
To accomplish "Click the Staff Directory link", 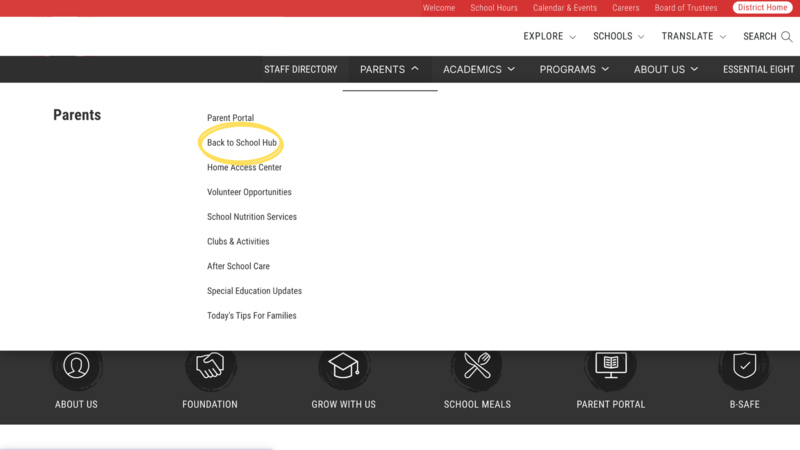I will (x=300, y=70).
